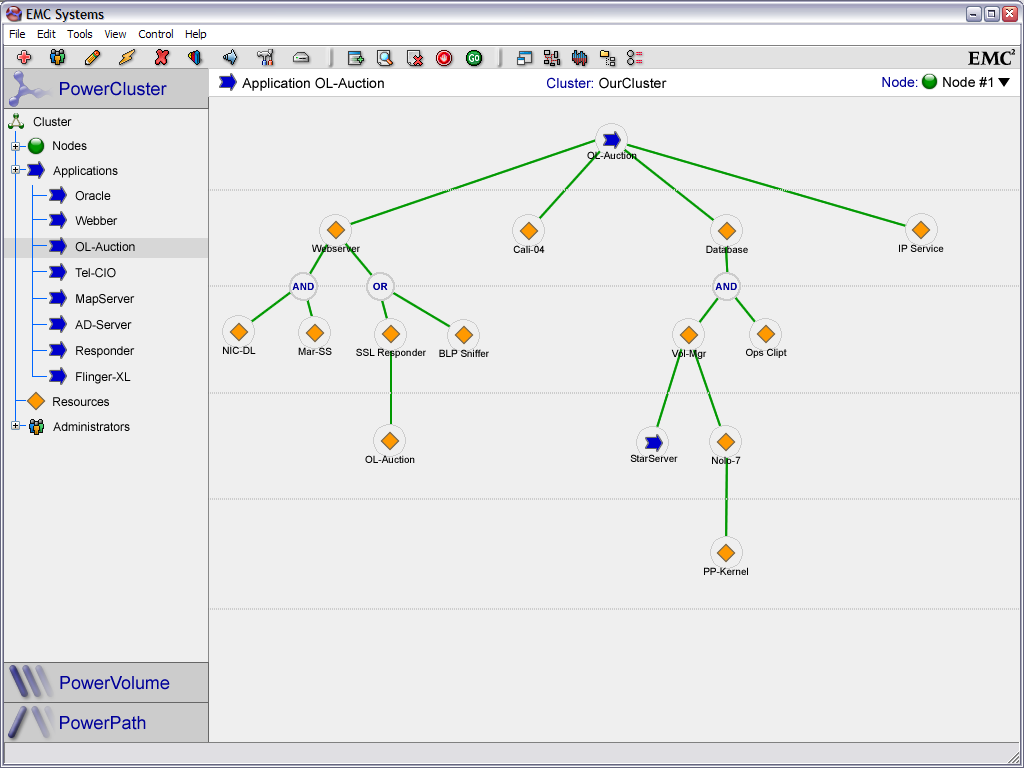Image resolution: width=1024 pixels, height=768 pixels.
Task: Expand the Administrators tree branch
Action: (16, 426)
